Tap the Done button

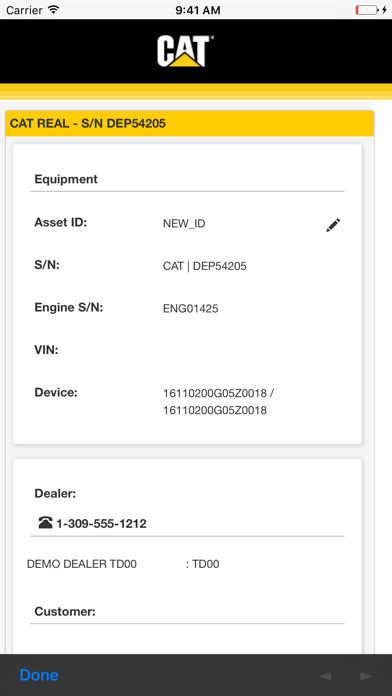pyautogui.click(x=39, y=675)
